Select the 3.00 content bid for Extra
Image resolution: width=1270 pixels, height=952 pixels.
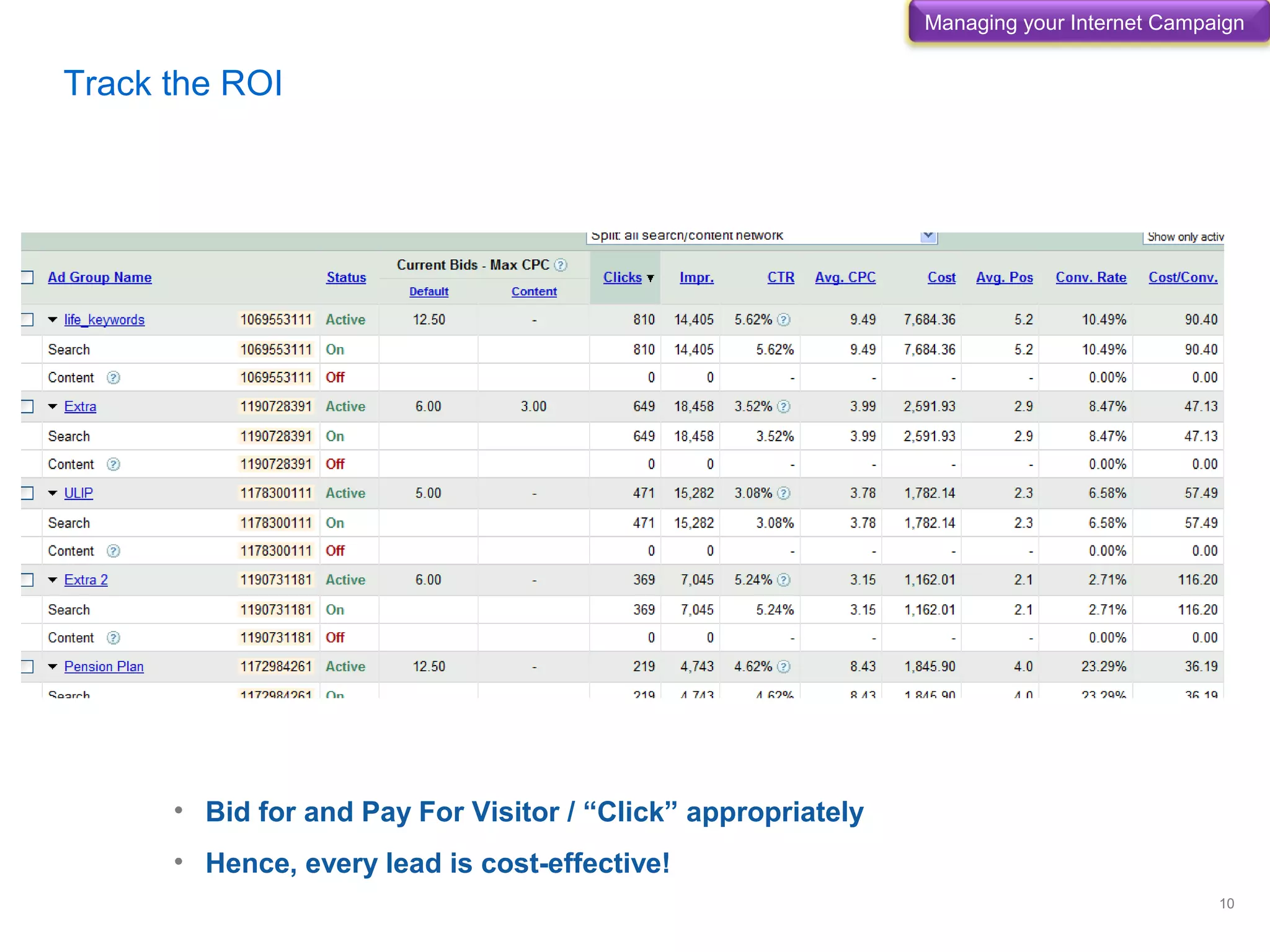pyautogui.click(x=534, y=407)
